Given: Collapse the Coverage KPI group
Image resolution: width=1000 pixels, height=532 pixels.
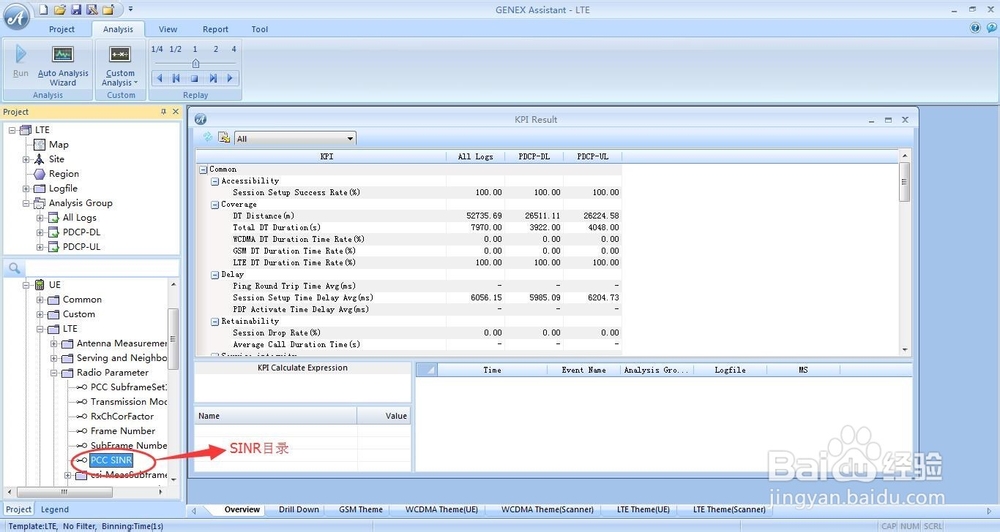Looking at the screenshot, I should pos(215,205).
